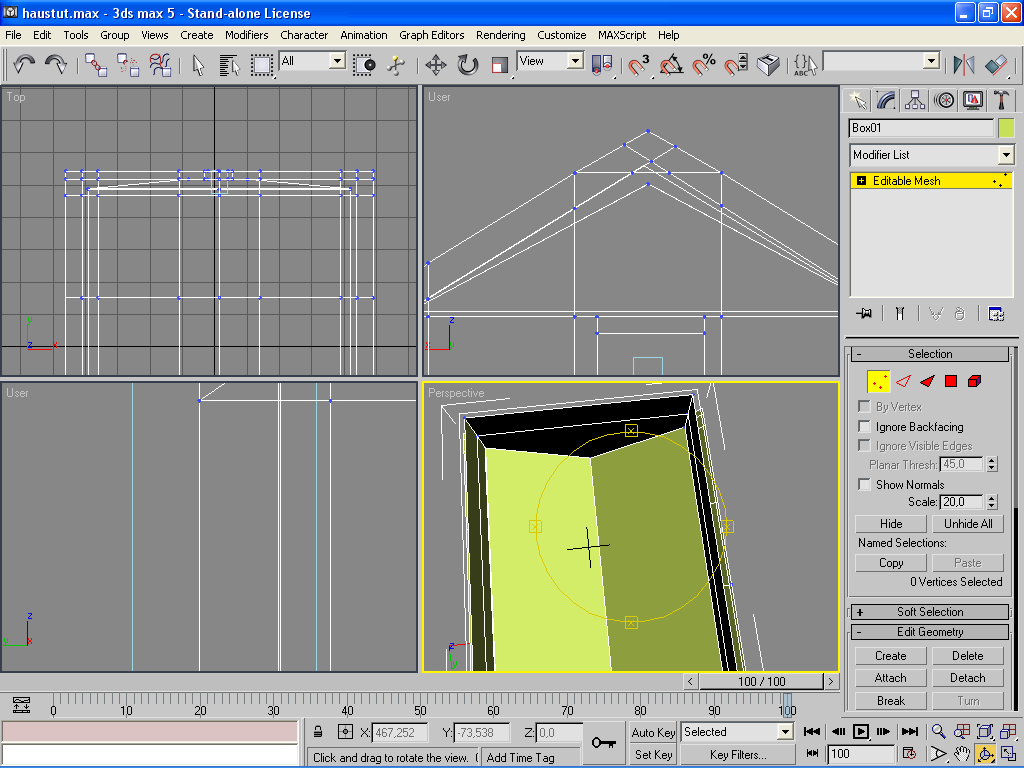Toggle the Selection Lock padlock

[x=318, y=732]
